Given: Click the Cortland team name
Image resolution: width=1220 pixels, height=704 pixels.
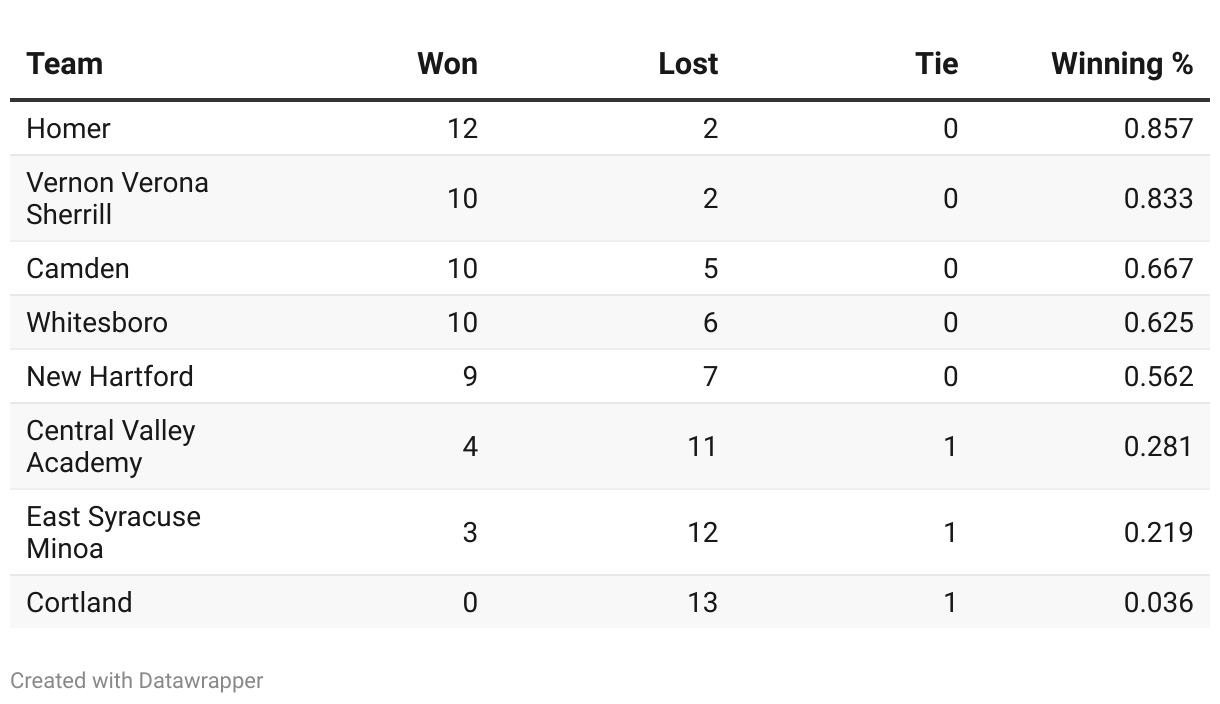Looking at the screenshot, I should pos(79,602).
